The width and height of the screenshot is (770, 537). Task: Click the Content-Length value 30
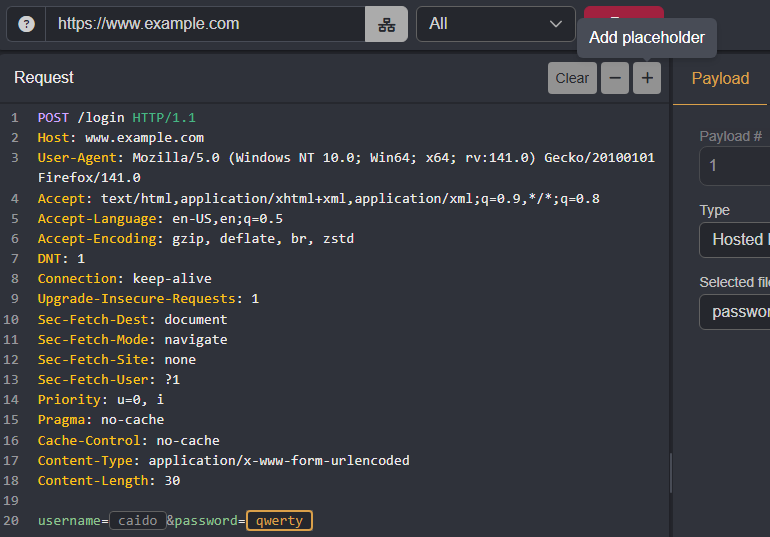(172, 481)
